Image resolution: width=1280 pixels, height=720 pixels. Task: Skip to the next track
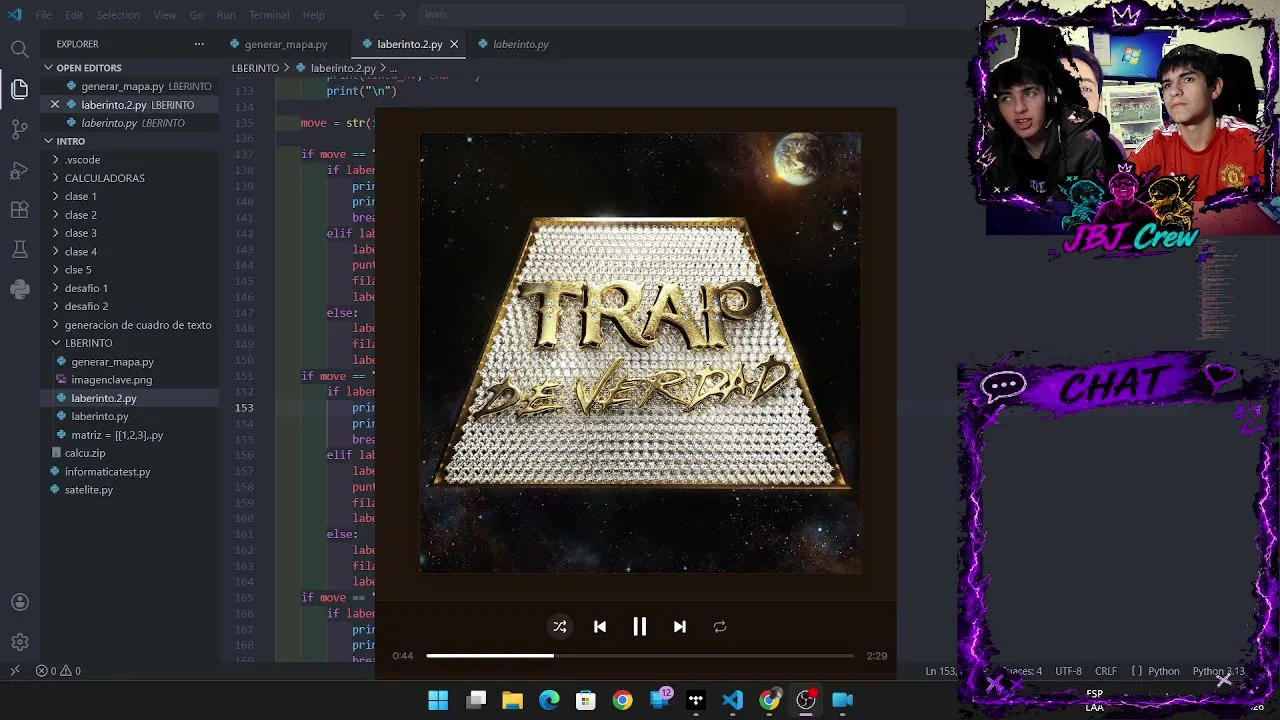point(680,627)
